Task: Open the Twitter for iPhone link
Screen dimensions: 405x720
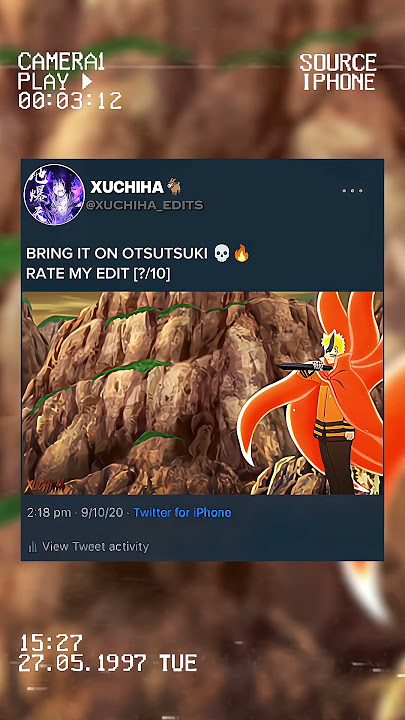Action: (182, 512)
